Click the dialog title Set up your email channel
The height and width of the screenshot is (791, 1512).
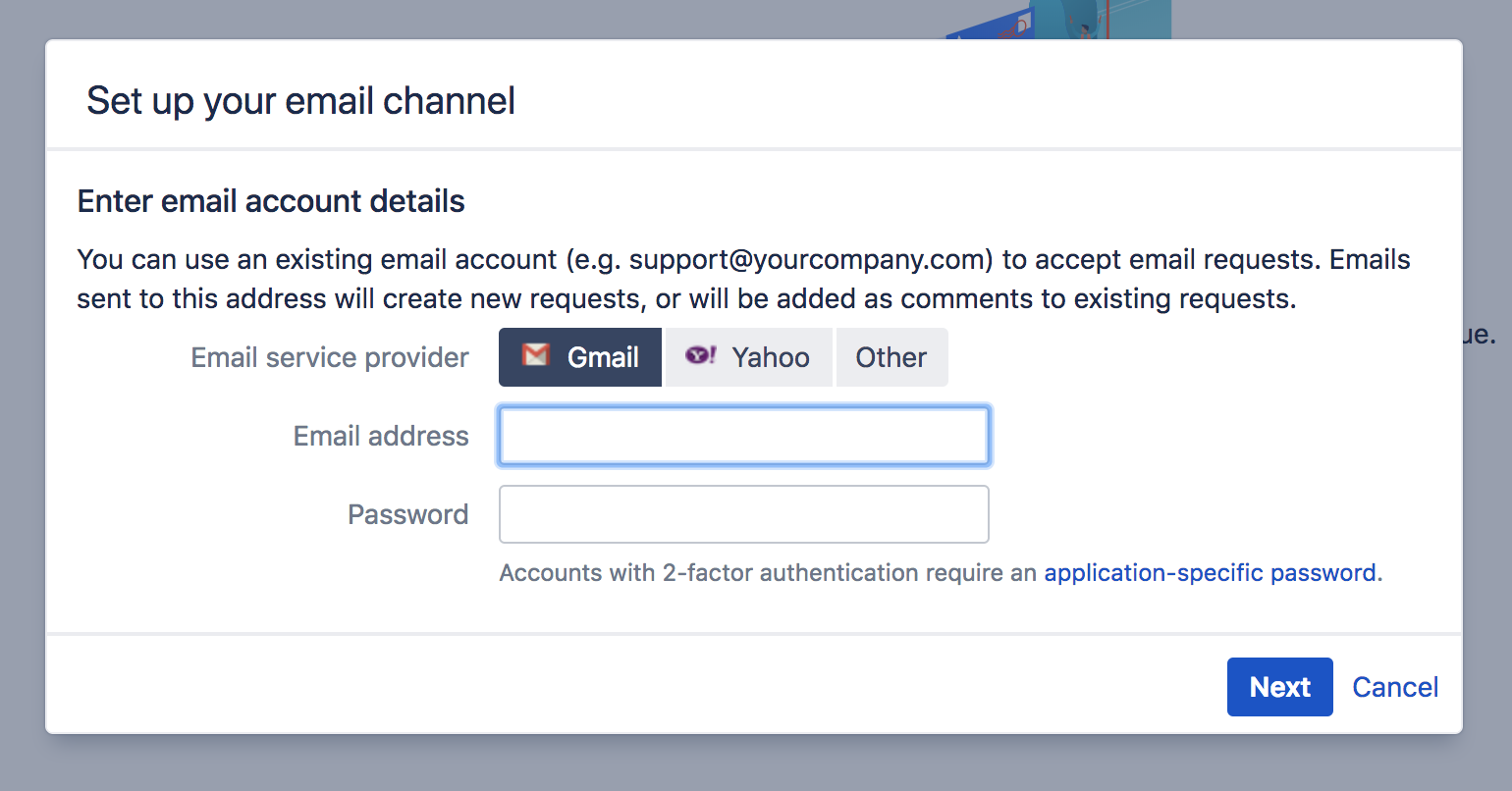click(x=300, y=100)
